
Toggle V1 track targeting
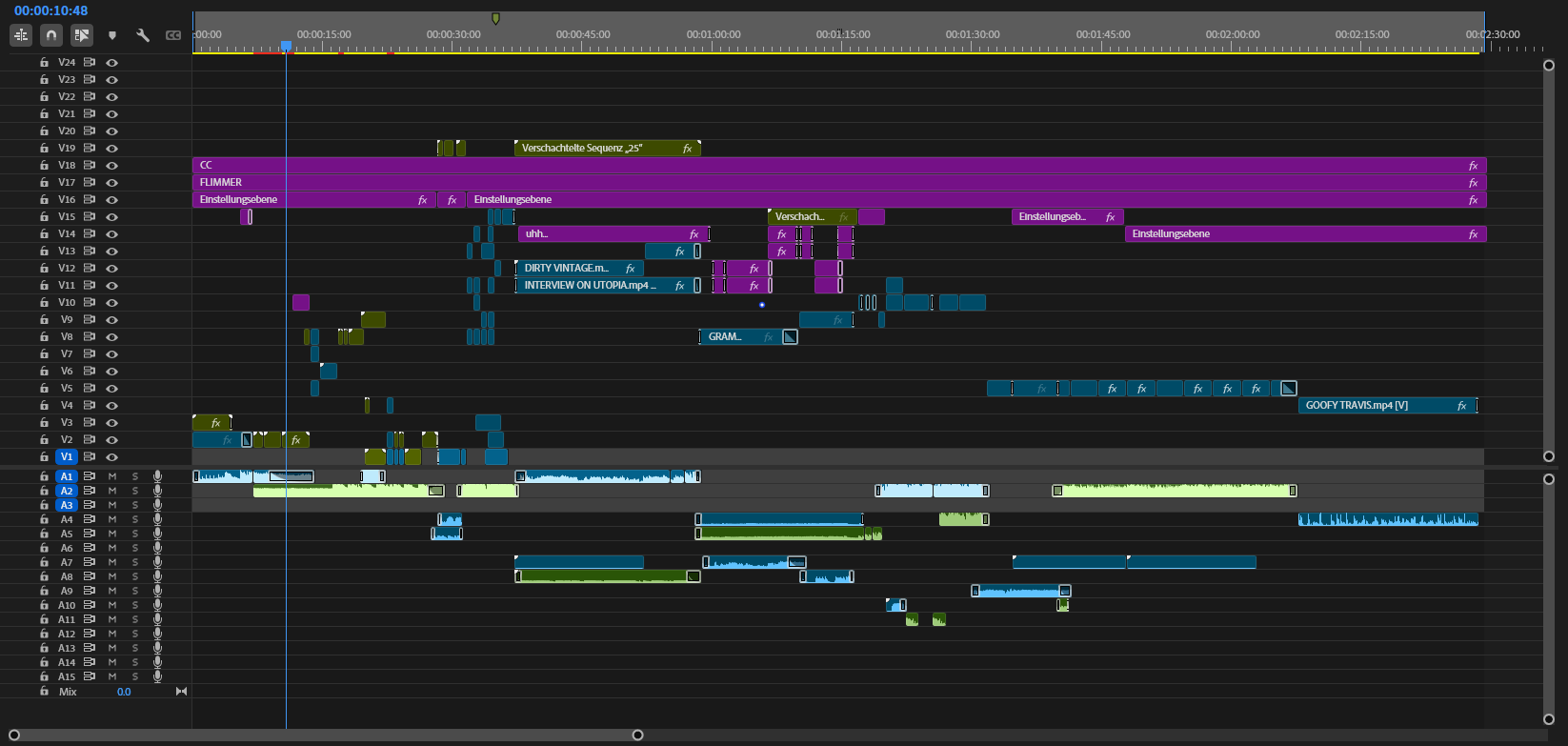click(x=67, y=456)
